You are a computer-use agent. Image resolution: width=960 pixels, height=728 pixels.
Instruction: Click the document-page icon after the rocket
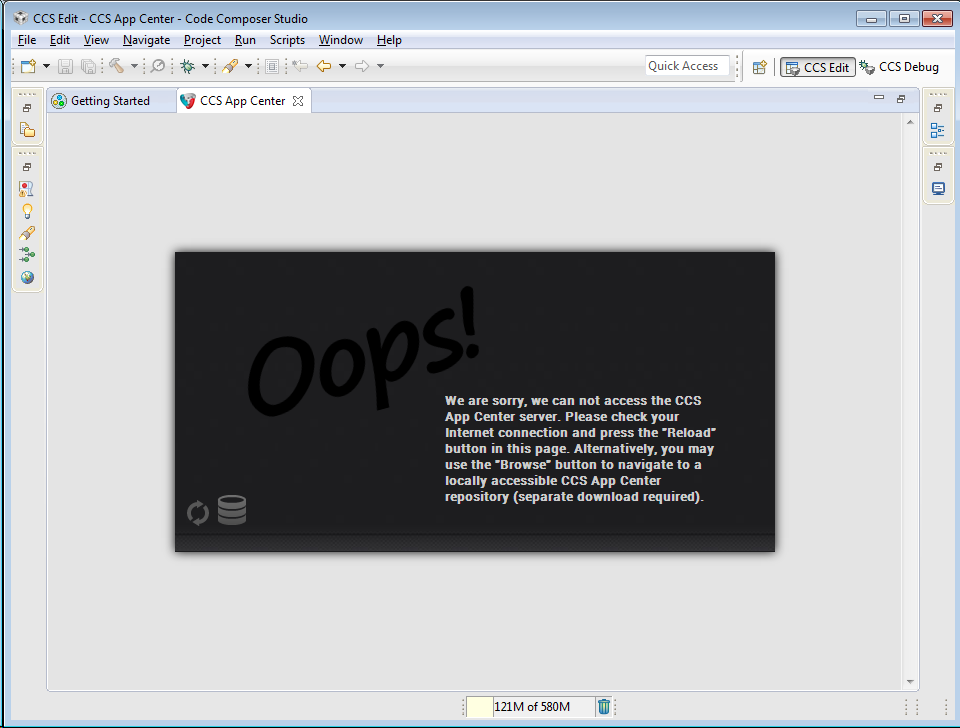pos(272,66)
